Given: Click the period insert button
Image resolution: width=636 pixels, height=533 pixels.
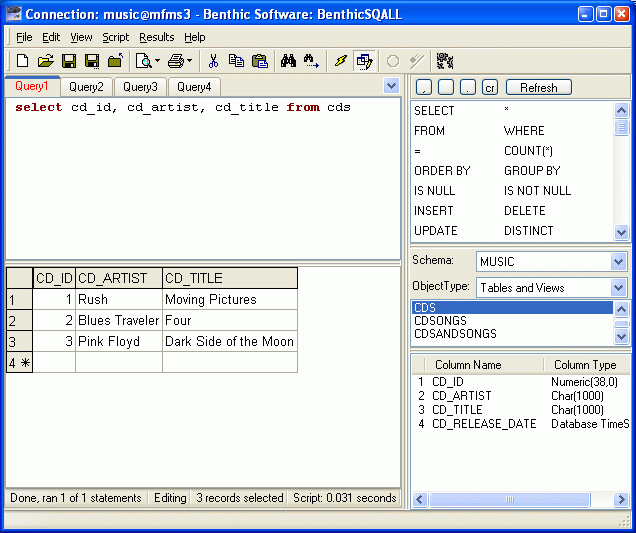Looking at the screenshot, I should coord(468,88).
